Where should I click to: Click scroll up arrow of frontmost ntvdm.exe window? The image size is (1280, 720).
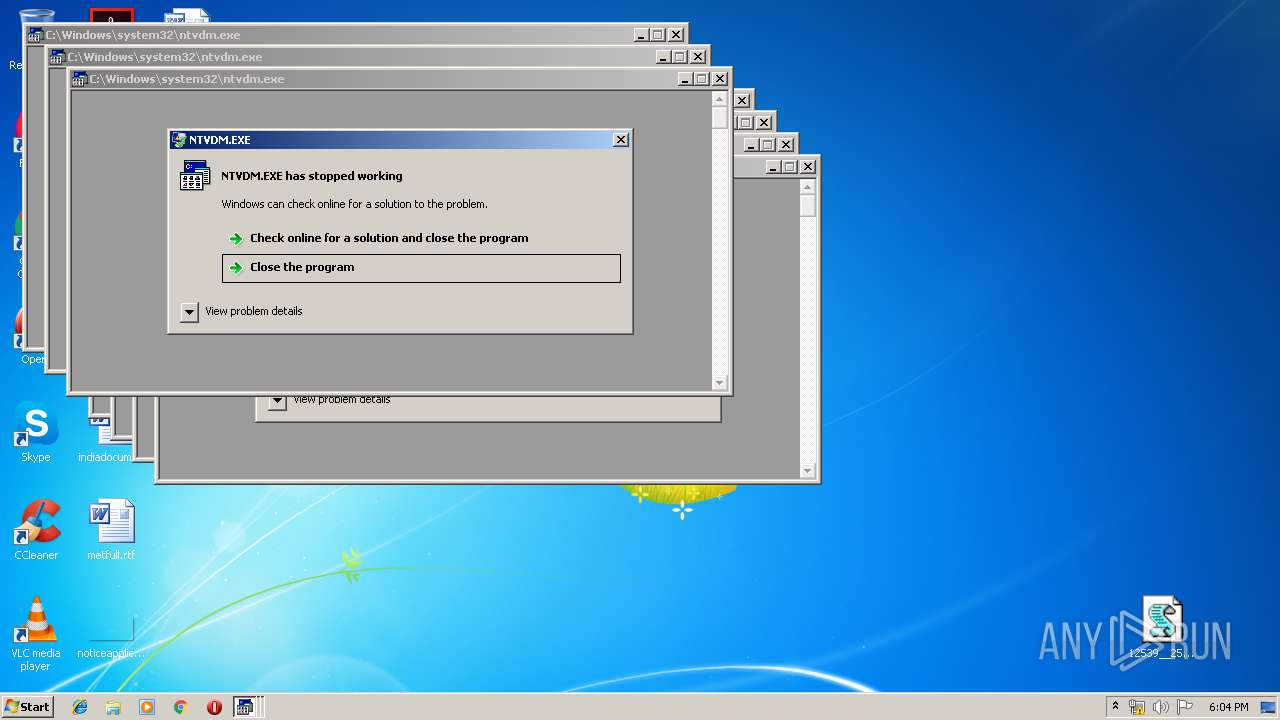pos(719,99)
